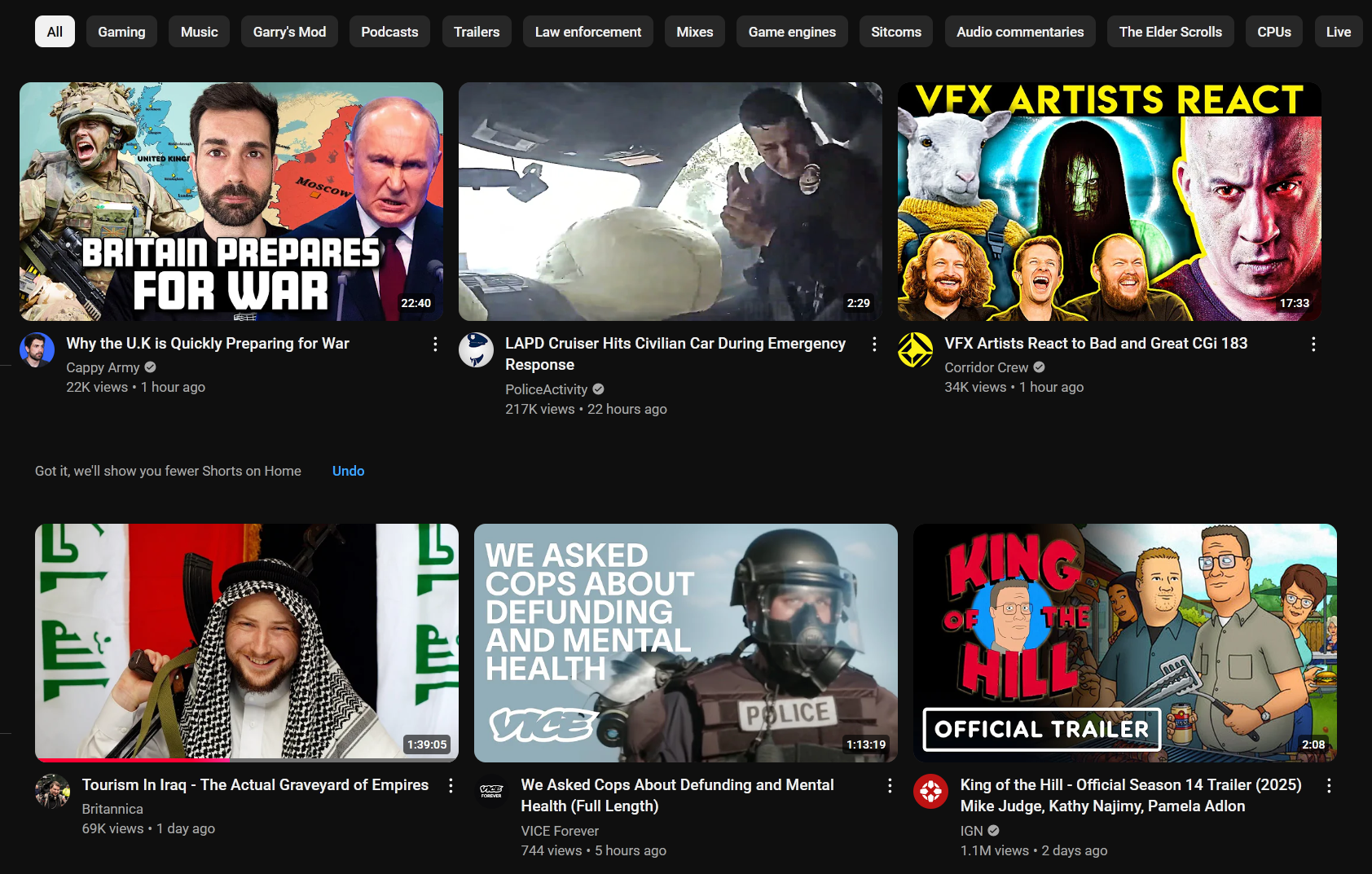Open IGN channel avatar
The height and width of the screenshot is (874, 1372).
click(930, 792)
